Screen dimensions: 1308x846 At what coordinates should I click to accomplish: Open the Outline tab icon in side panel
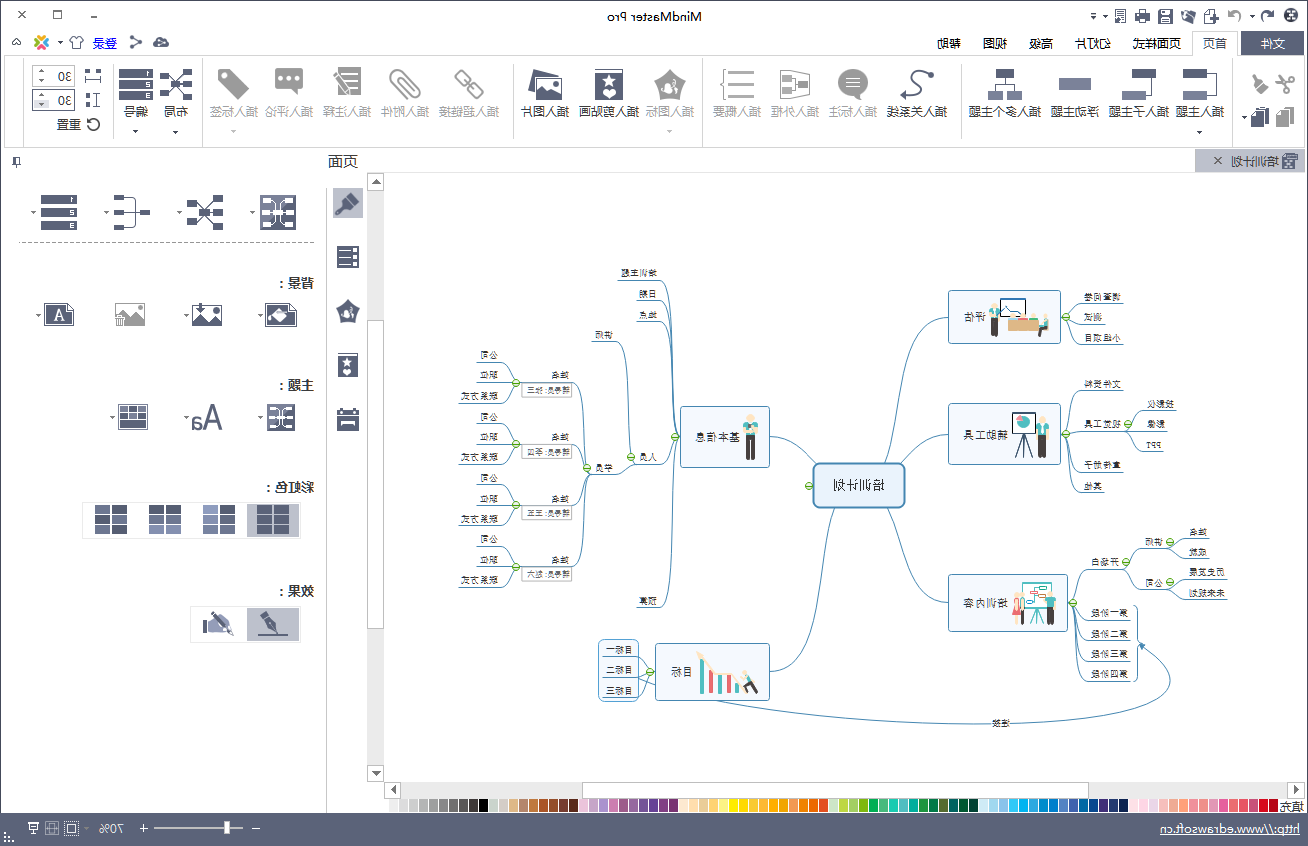point(348,257)
